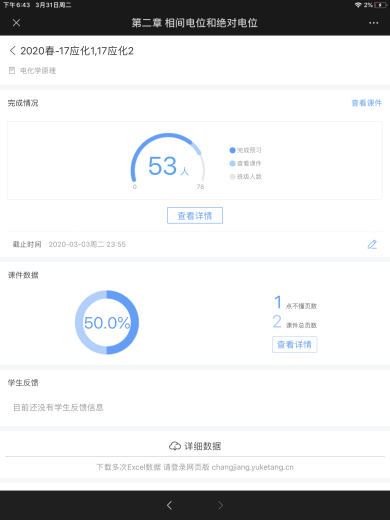Edit the deadline with the pencil icon
The width and height of the screenshot is (390, 520).
(372, 244)
